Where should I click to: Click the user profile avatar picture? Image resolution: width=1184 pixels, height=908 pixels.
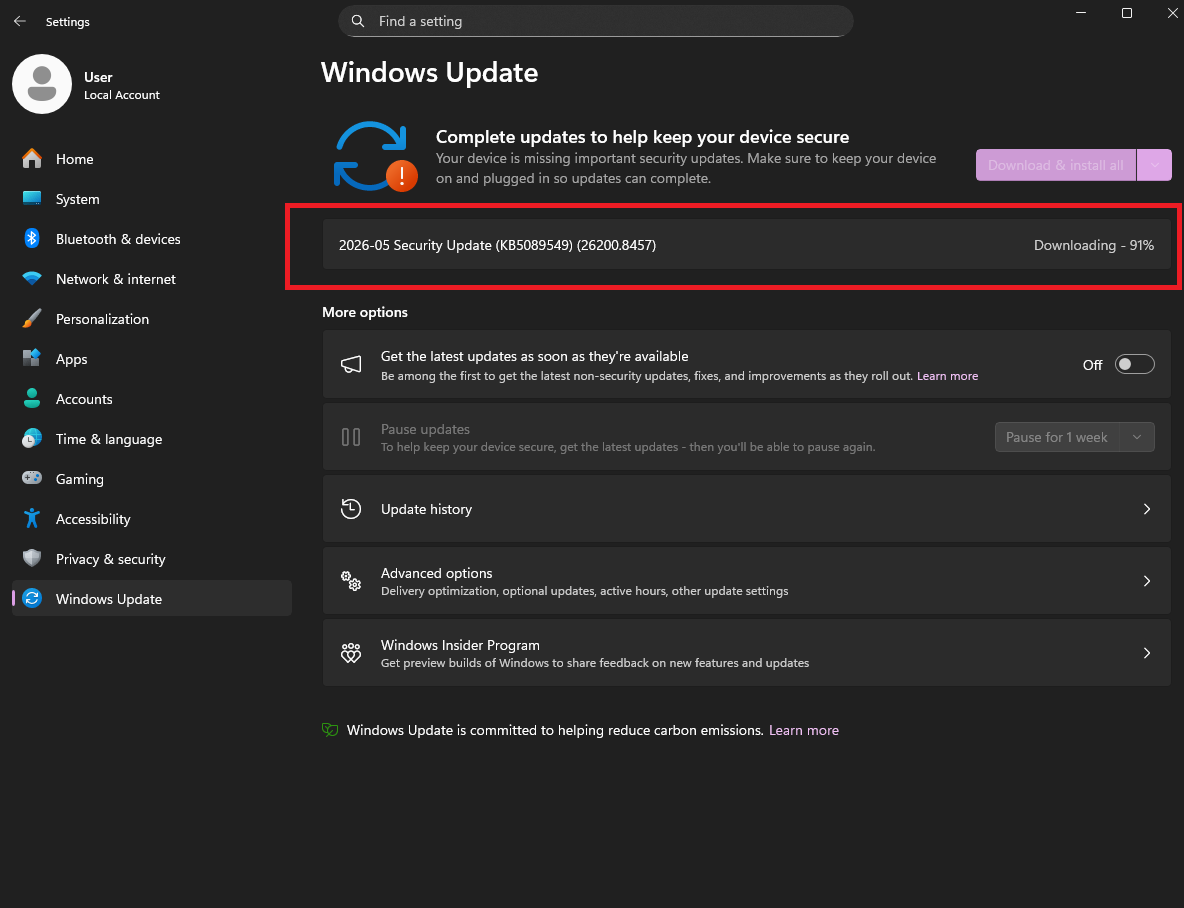[42, 84]
